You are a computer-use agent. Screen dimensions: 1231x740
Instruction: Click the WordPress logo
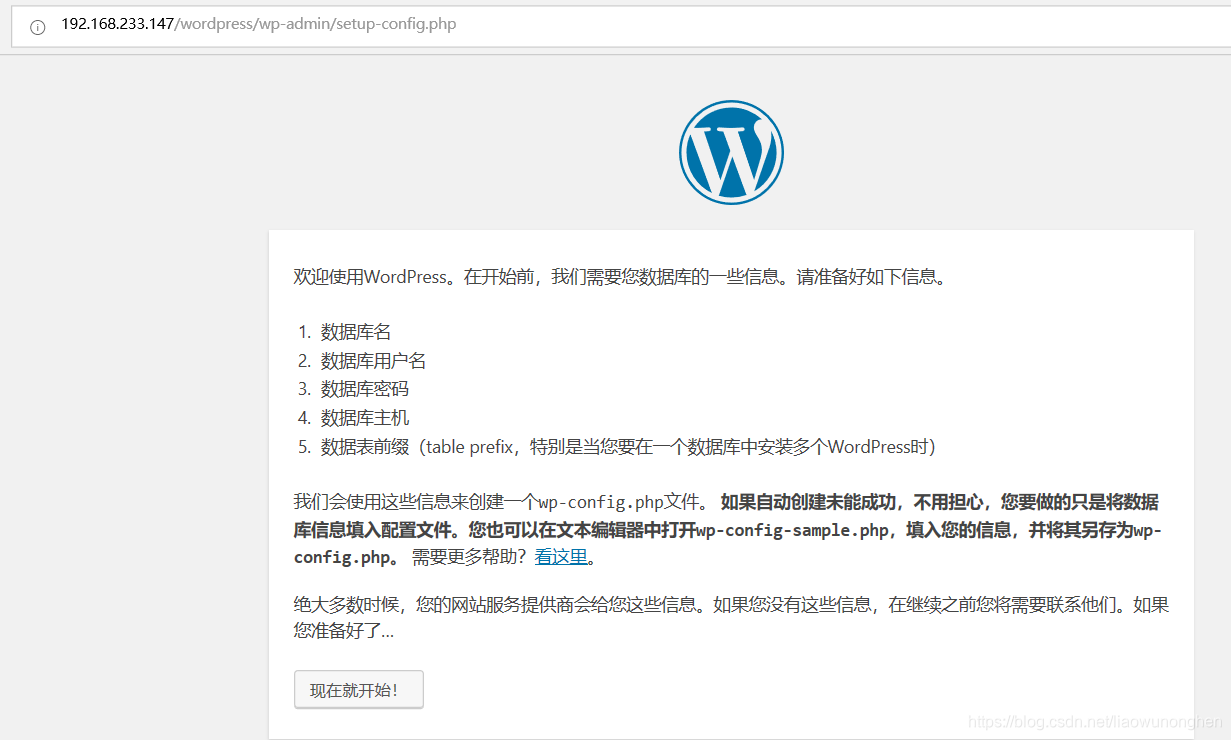(x=731, y=153)
